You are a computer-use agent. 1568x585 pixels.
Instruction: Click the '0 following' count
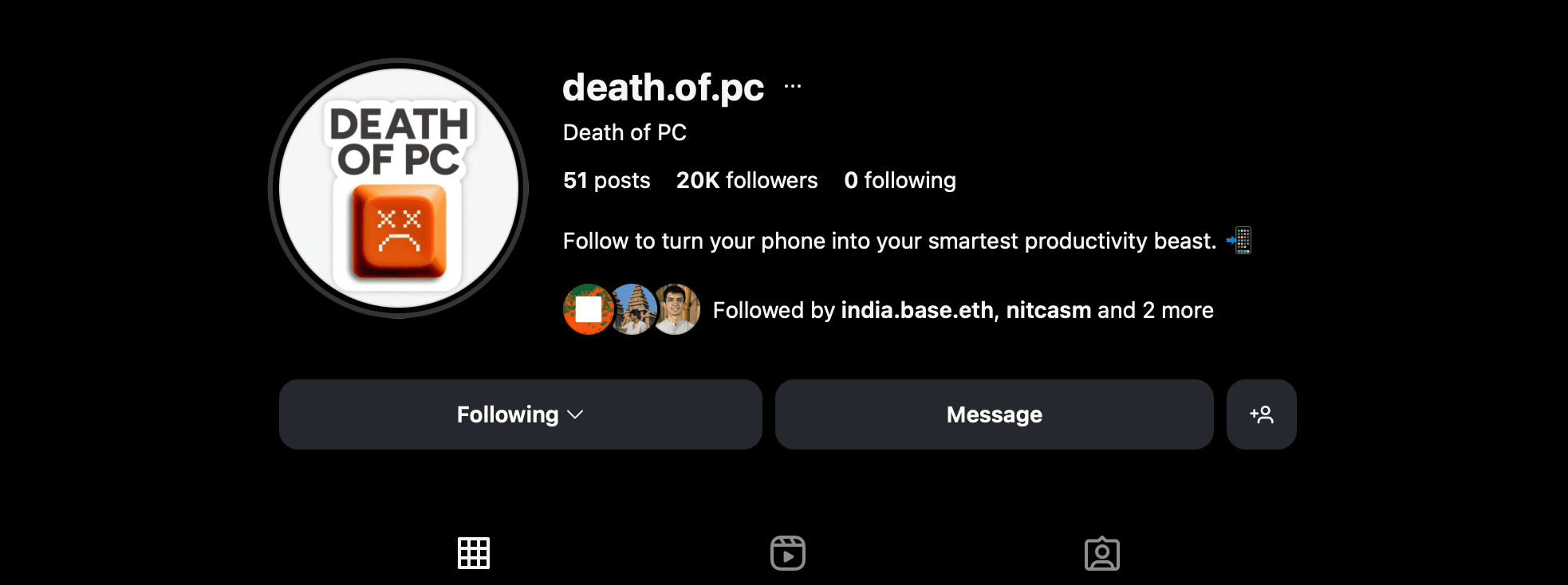tap(900, 180)
